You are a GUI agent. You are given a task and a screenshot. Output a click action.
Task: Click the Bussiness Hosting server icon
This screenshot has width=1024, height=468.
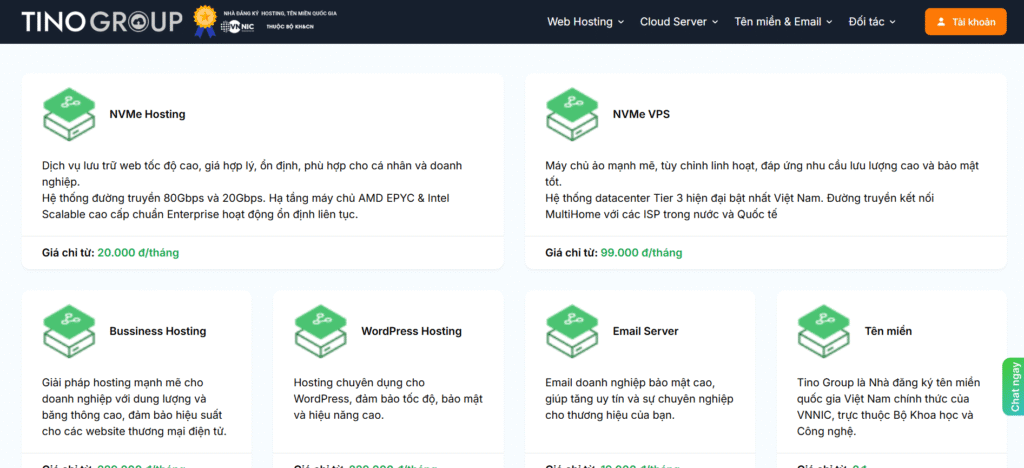click(69, 331)
